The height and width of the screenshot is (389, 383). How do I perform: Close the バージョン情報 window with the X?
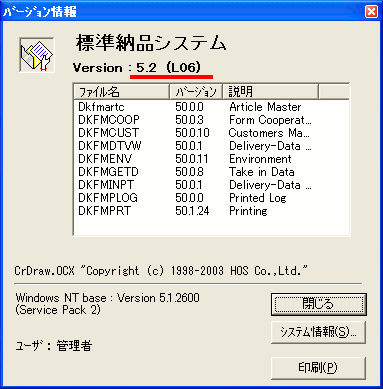pyautogui.click(x=371, y=12)
